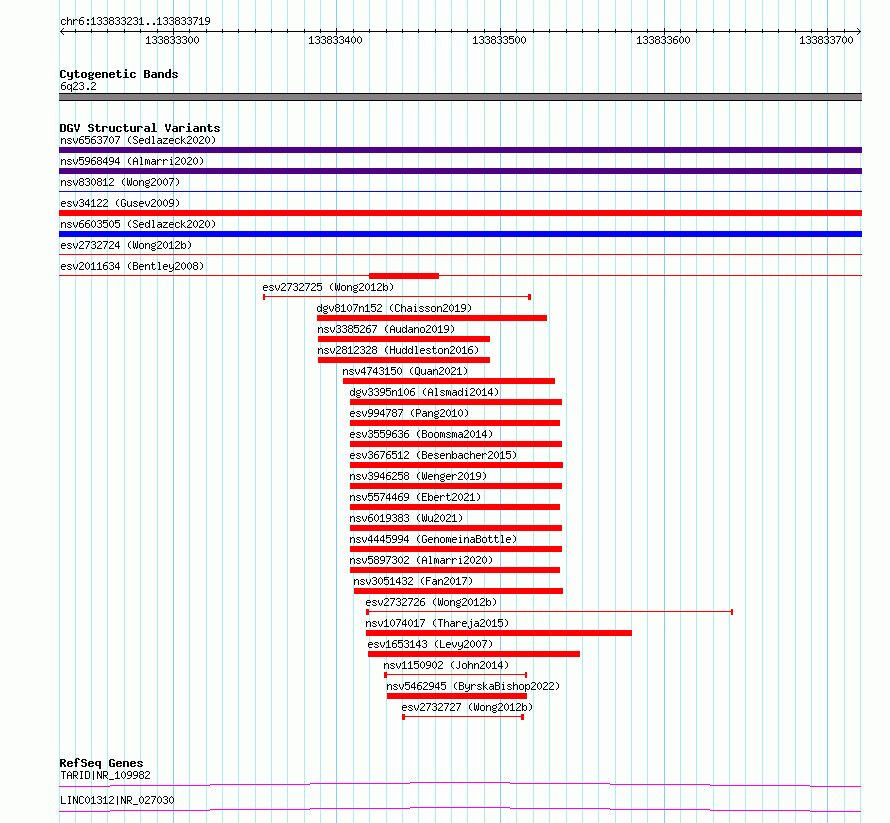Click the nsv5462945 (ByrskaBishop2022) label
The image size is (890, 823).
[473, 686]
